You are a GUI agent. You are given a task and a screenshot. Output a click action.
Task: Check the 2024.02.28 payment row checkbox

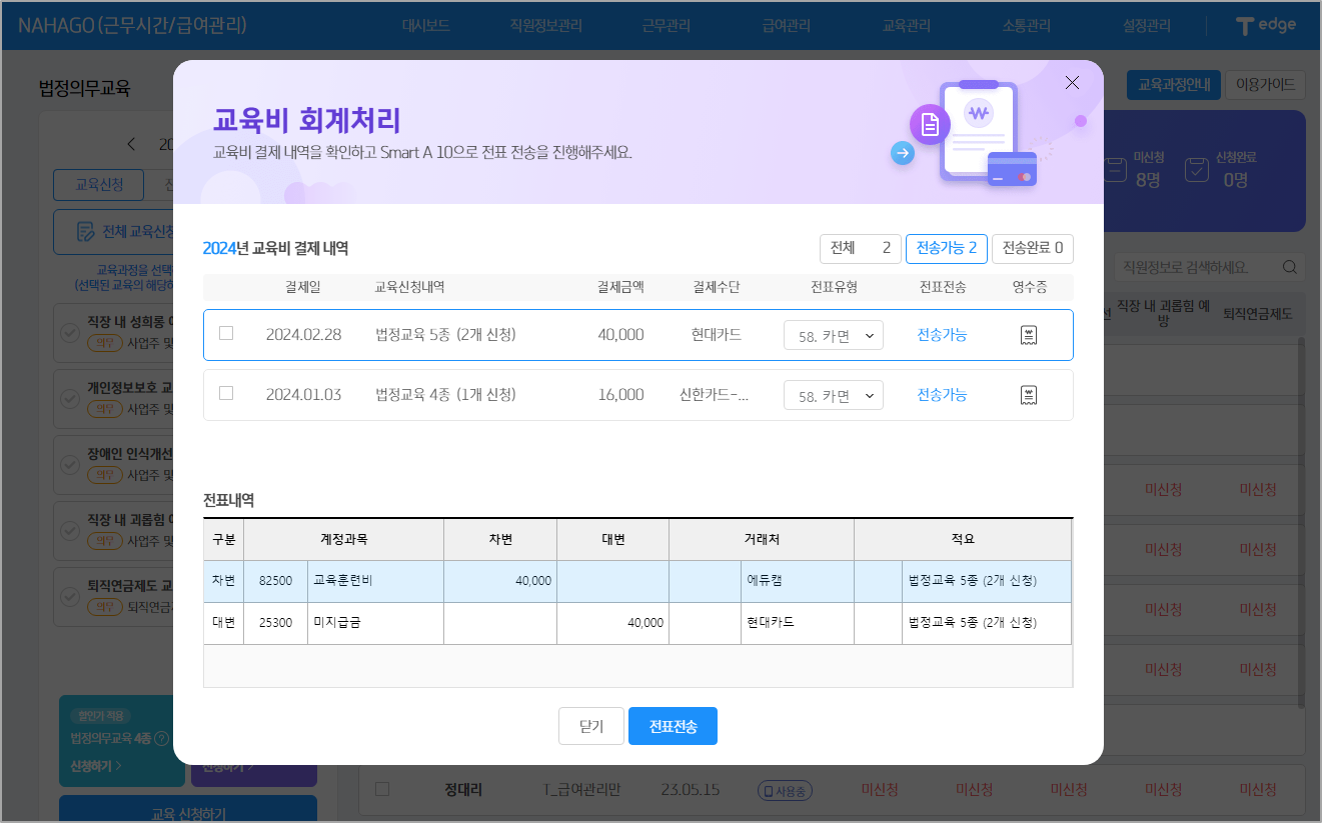pos(226,333)
